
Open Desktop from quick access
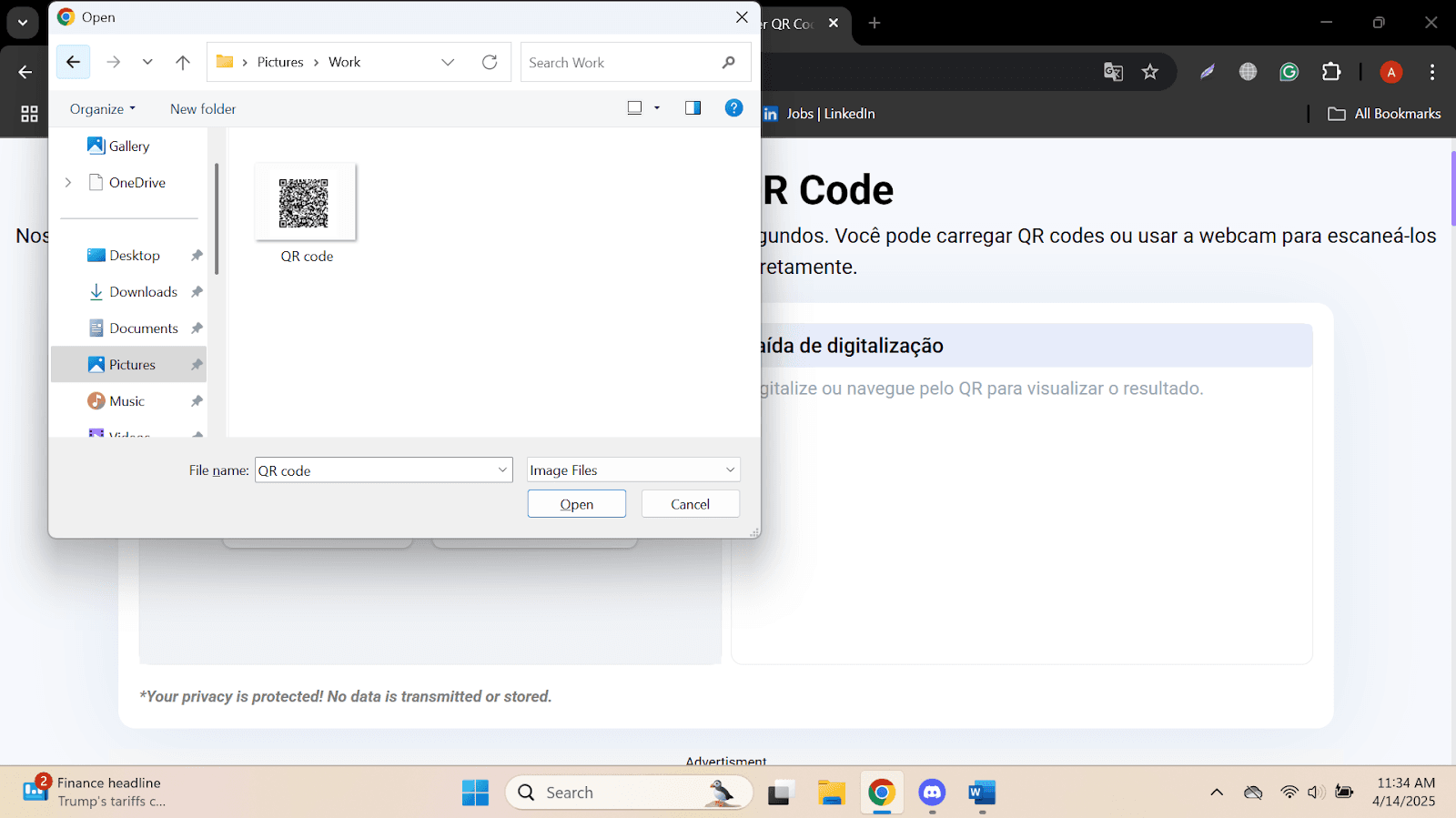point(124,256)
